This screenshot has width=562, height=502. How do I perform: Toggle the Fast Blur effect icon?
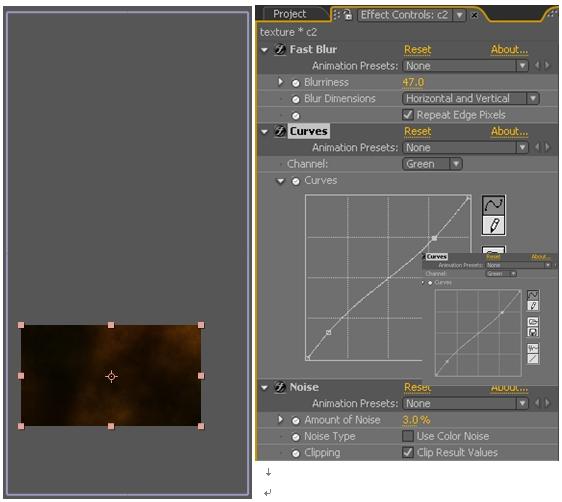coord(280,49)
